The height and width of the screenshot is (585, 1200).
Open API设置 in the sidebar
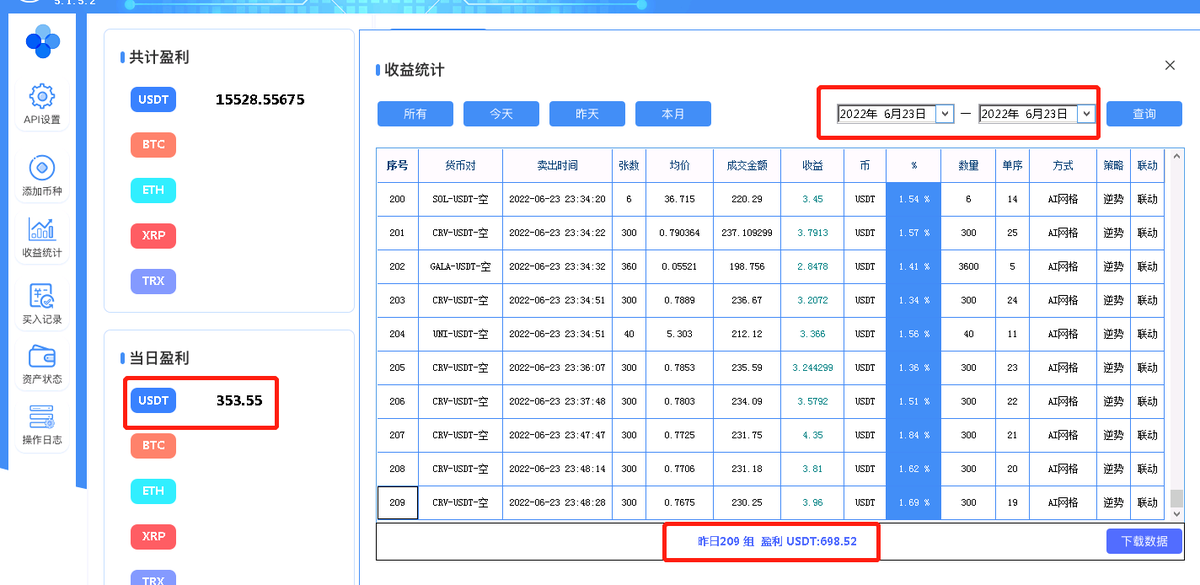pos(42,105)
